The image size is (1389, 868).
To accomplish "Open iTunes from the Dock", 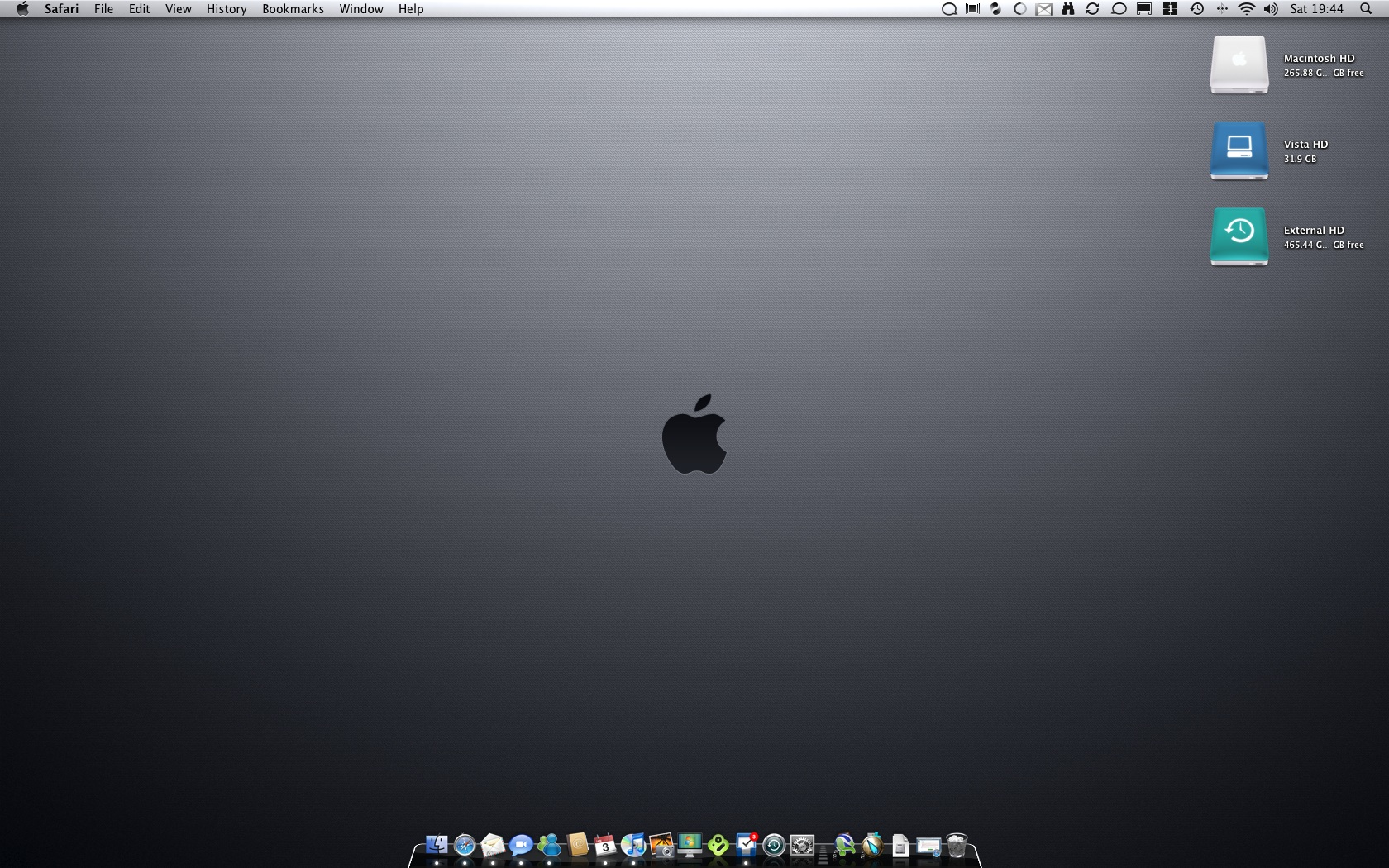I will pyautogui.click(x=633, y=846).
